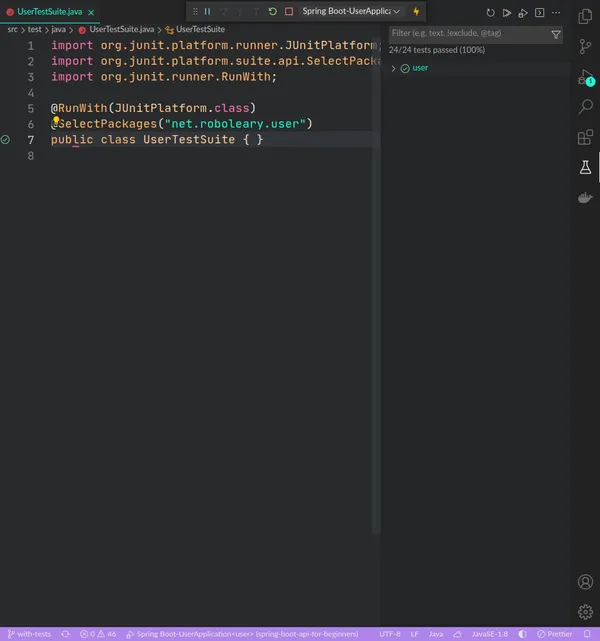The image size is (600, 641).
Task: Click the passed status icon beside user
Action: tap(405, 68)
